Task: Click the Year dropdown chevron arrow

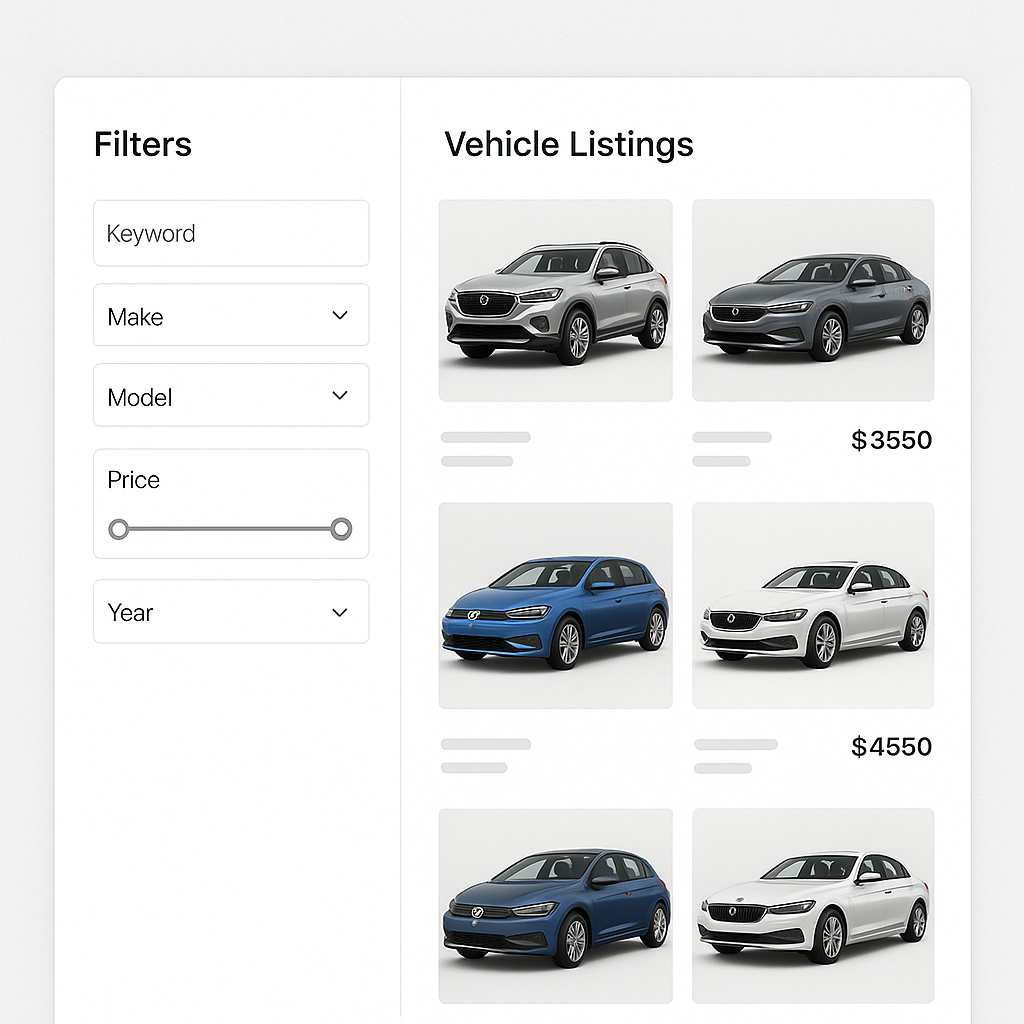Action: tap(340, 612)
